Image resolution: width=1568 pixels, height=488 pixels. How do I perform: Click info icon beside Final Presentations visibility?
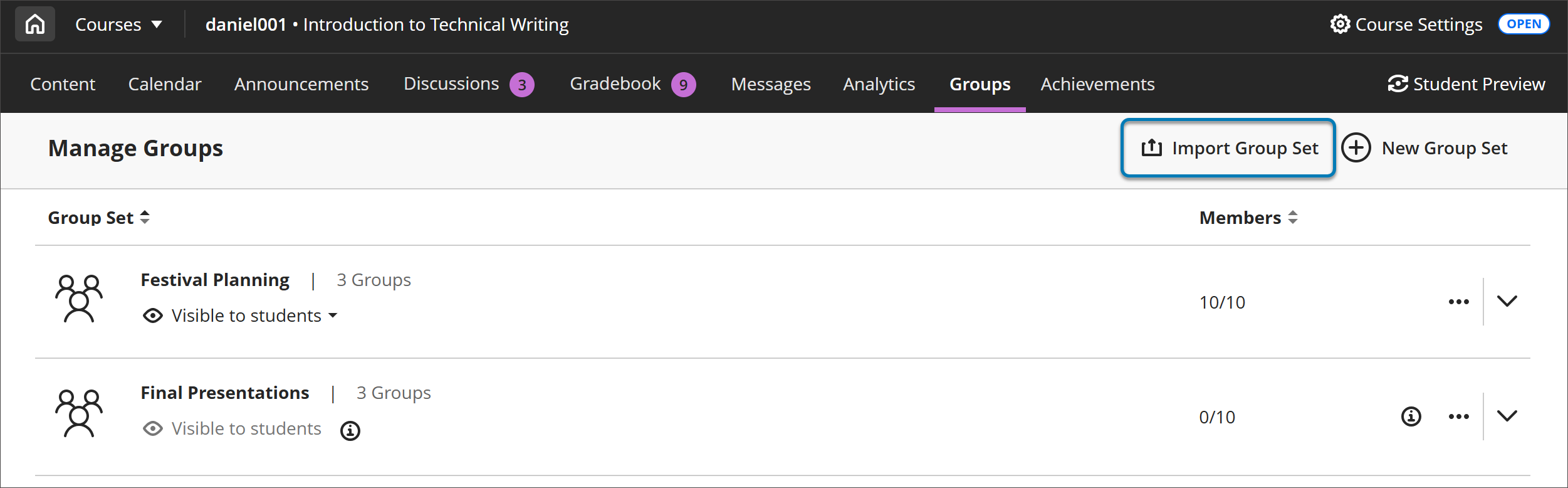pyautogui.click(x=350, y=430)
